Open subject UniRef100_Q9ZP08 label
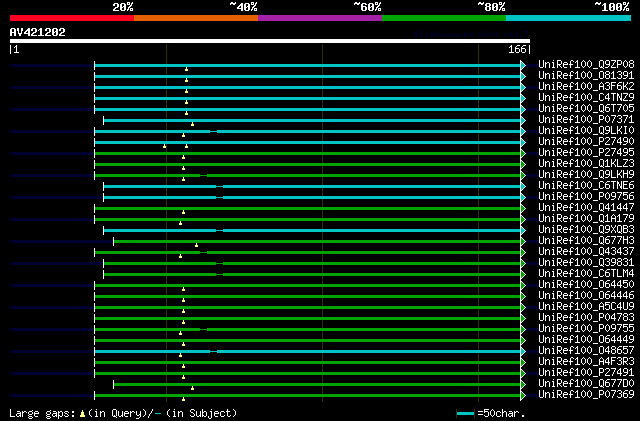Screen dimensions: 640x421 586,65
